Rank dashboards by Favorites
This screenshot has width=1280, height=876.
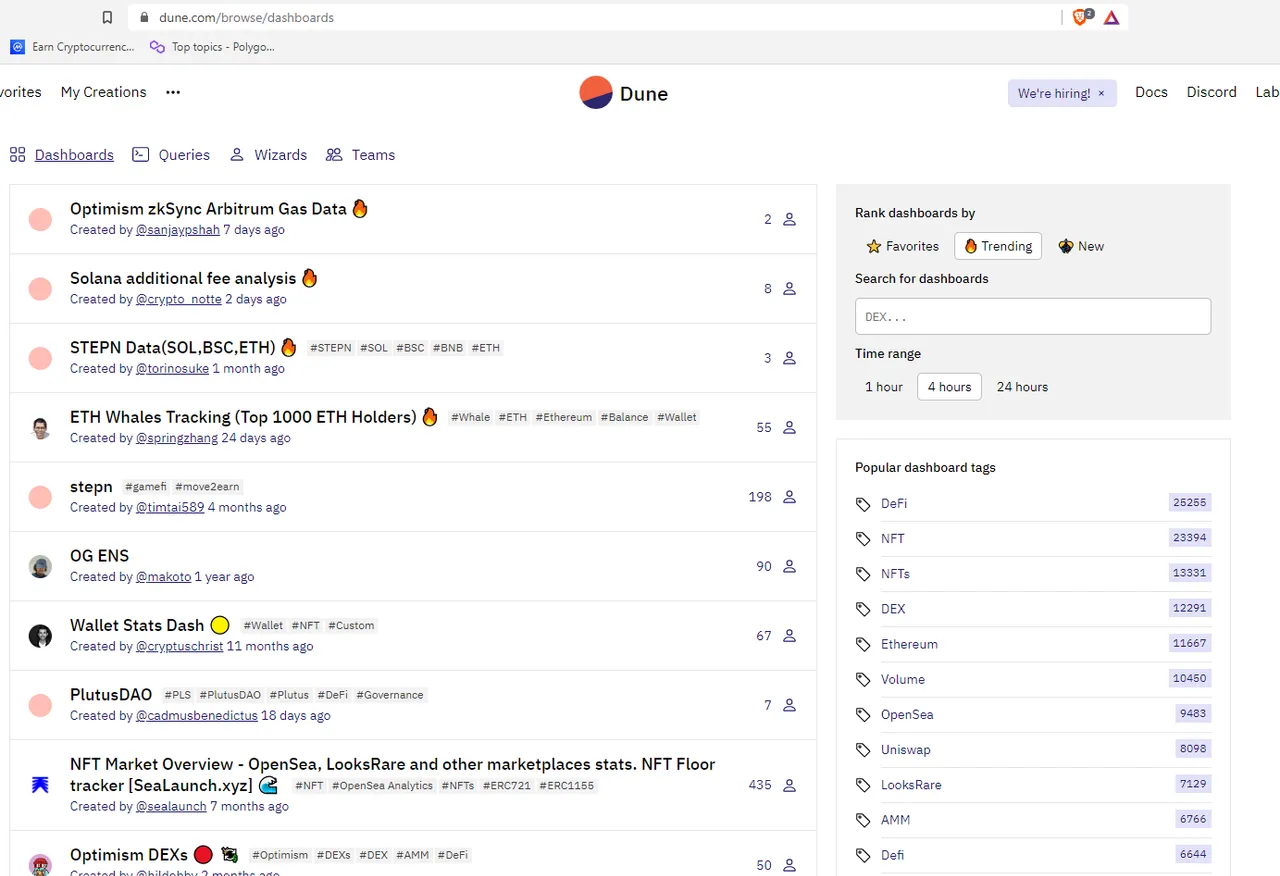[903, 246]
